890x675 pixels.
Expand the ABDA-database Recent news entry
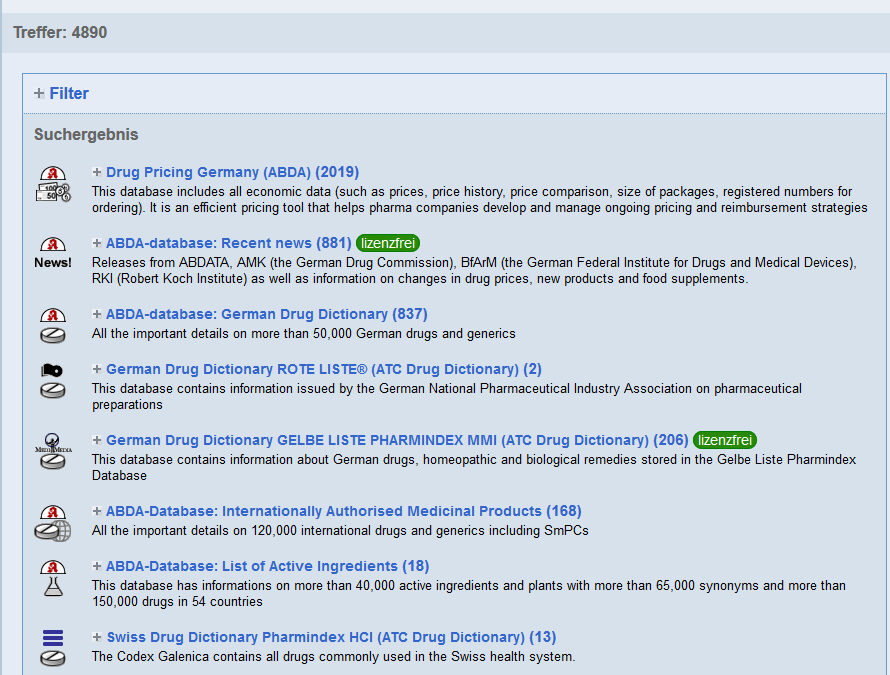[97, 243]
